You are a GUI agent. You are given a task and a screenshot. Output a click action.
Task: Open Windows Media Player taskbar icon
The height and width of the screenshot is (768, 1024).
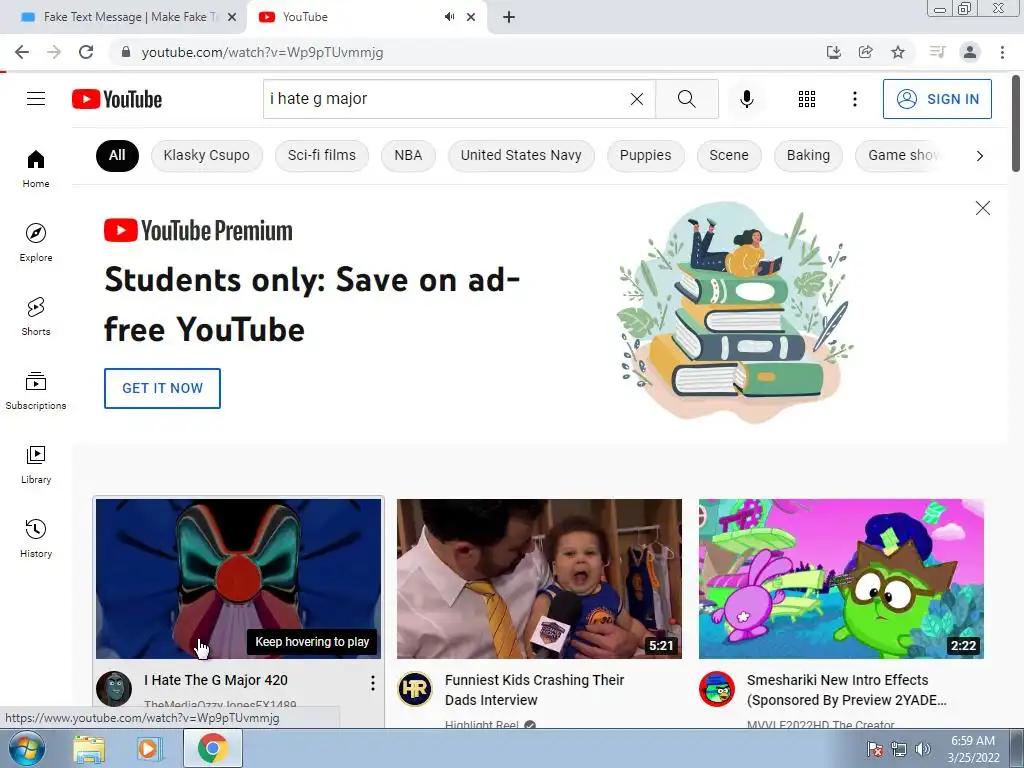(148, 749)
